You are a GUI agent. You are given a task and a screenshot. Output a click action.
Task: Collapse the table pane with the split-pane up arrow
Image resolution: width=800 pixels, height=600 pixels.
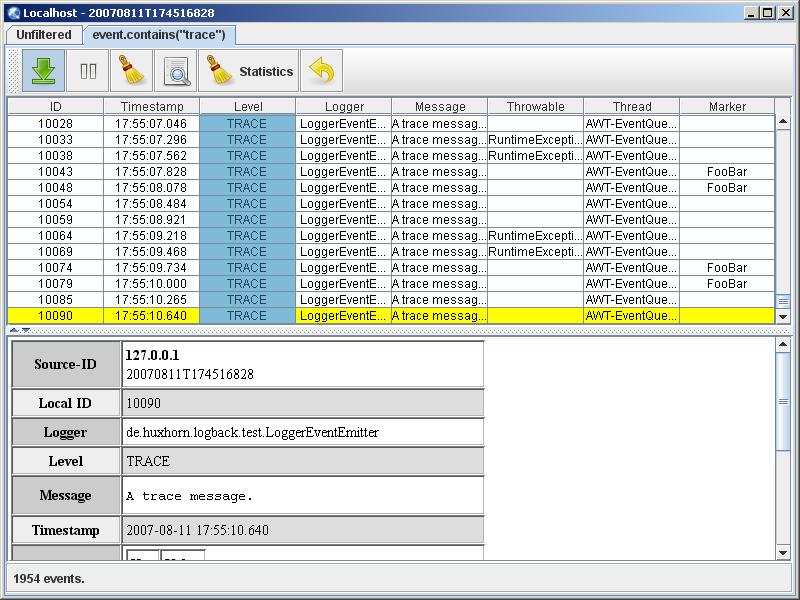pyautogui.click(x=14, y=330)
